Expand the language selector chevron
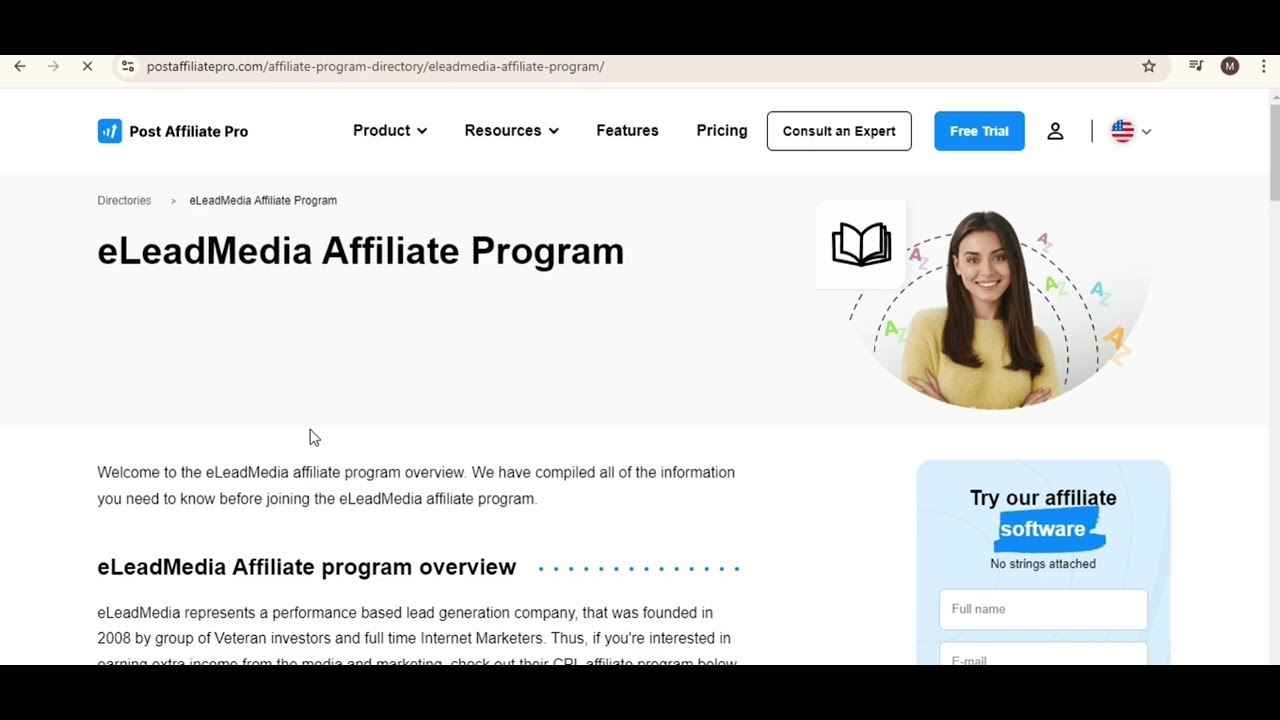Screen dimensions: 1280x720 [1146, 132]
